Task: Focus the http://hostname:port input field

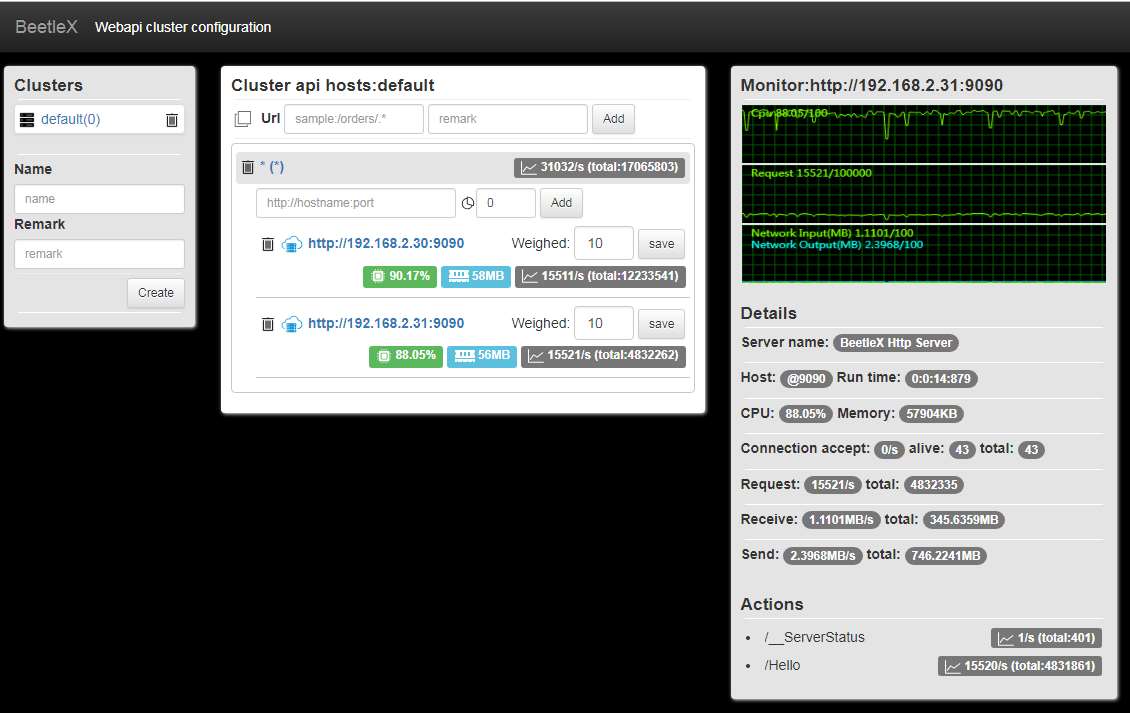Action: (356, 203)
